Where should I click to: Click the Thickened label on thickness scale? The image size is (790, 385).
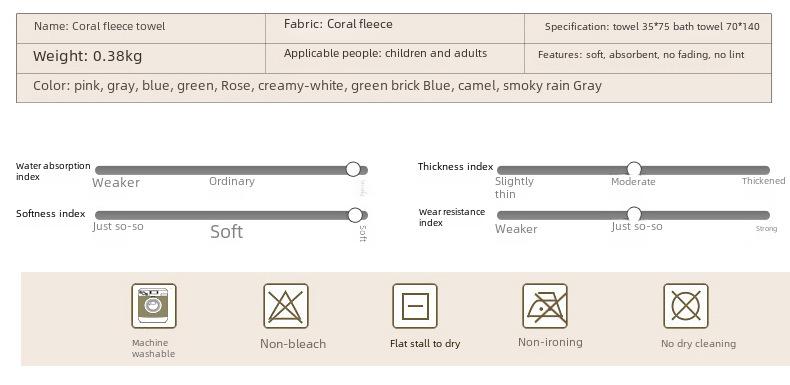tap(763, 180)
